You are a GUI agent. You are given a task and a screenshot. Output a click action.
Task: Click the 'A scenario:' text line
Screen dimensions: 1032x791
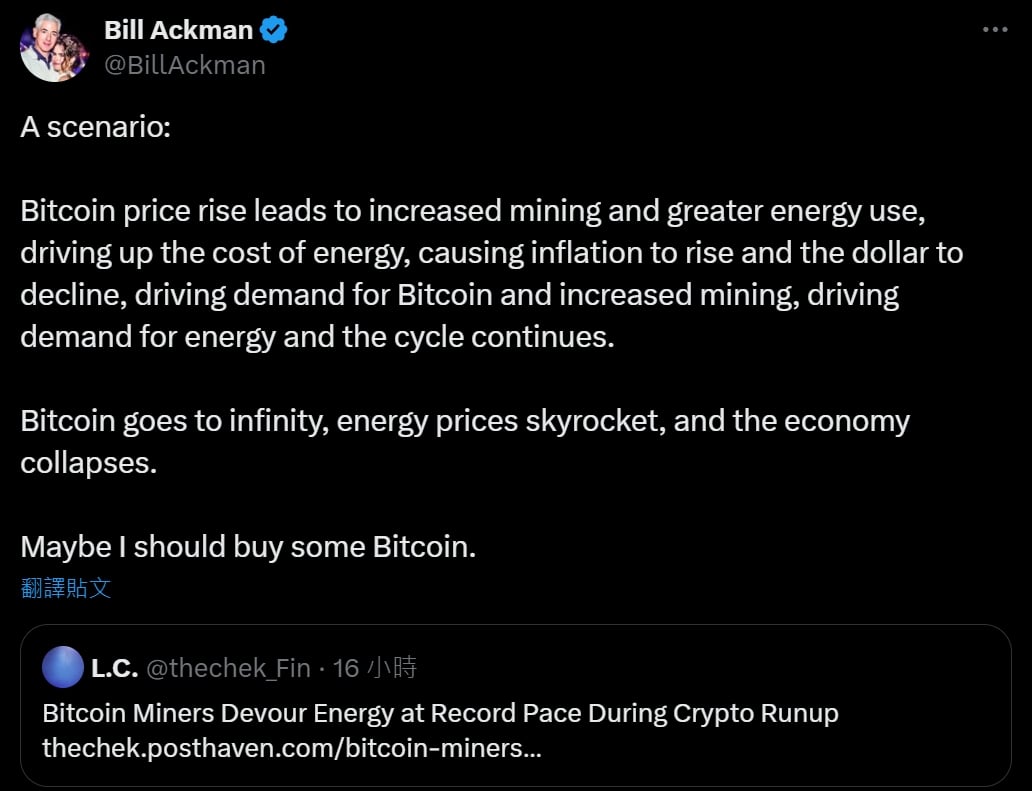95,130
